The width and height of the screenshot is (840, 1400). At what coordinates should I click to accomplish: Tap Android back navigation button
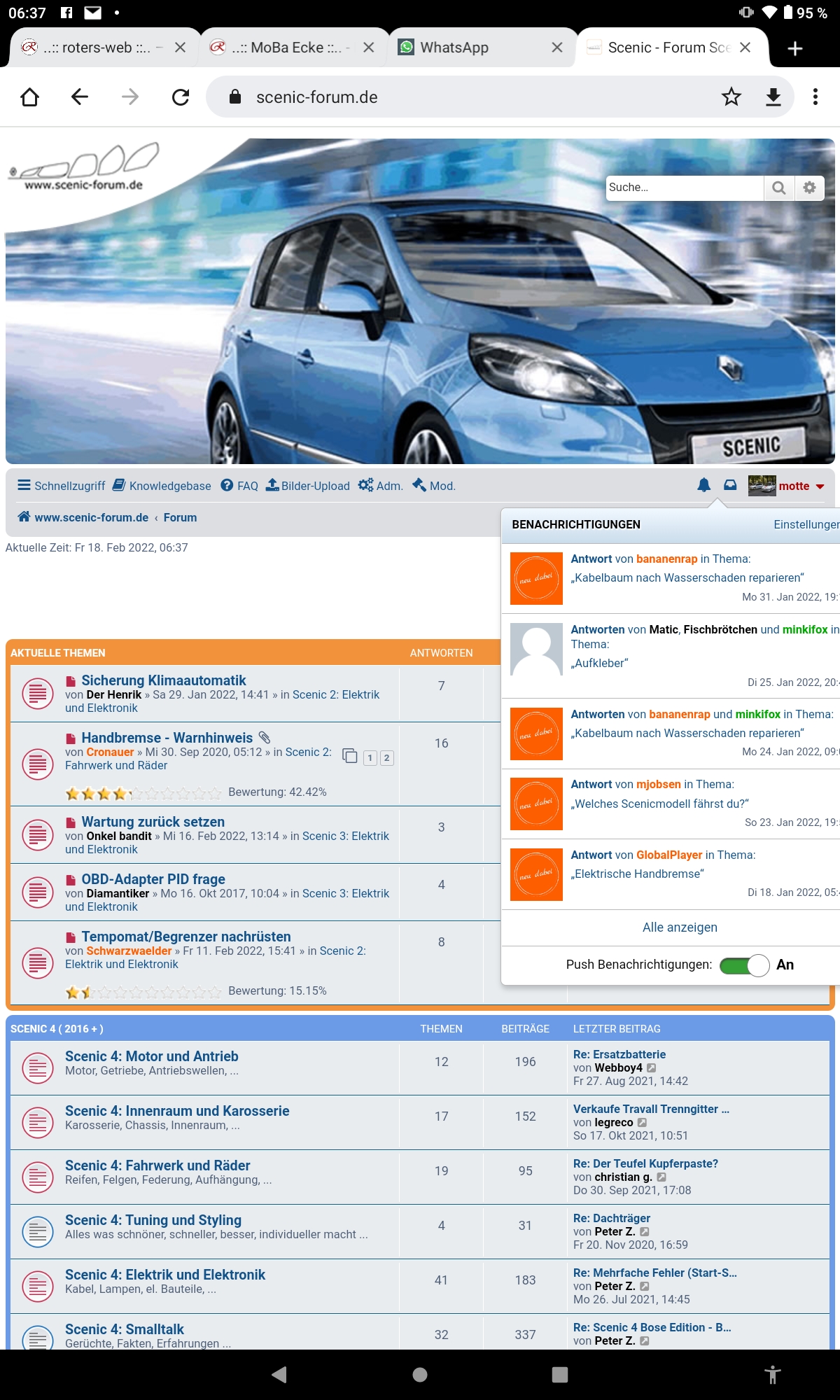(x=279, y=1375)
